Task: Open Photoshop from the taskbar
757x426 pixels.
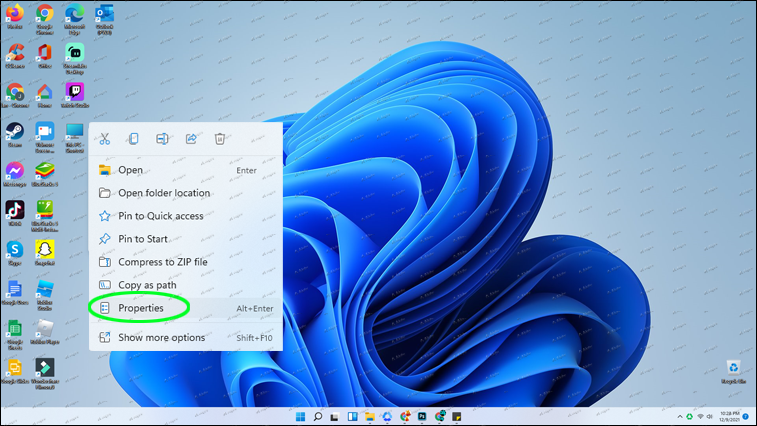Action: coord(422,416)
